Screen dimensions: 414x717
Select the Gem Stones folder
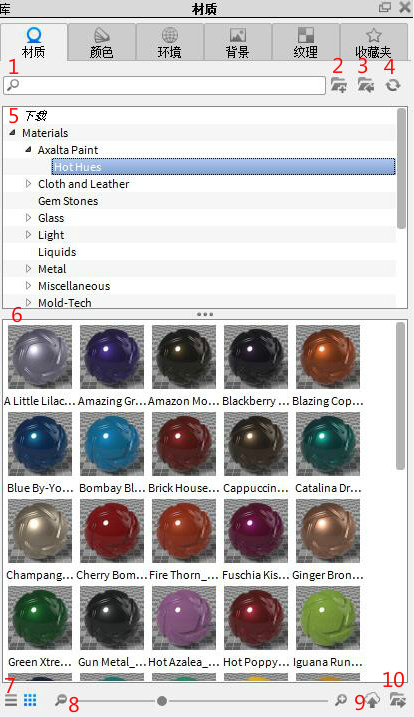[68, 201]
